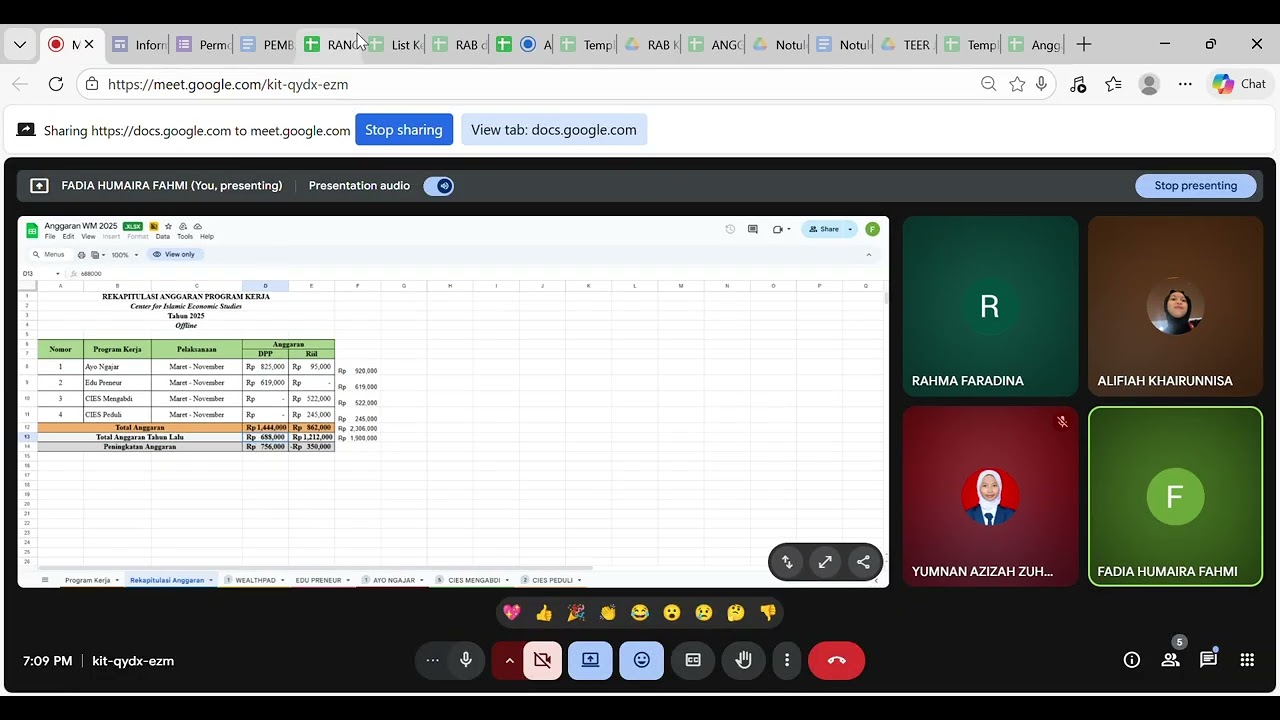Viewport: 1280px width, 720px height.
Task: Click the address bar URL field
Action: (x=530, y=84)
